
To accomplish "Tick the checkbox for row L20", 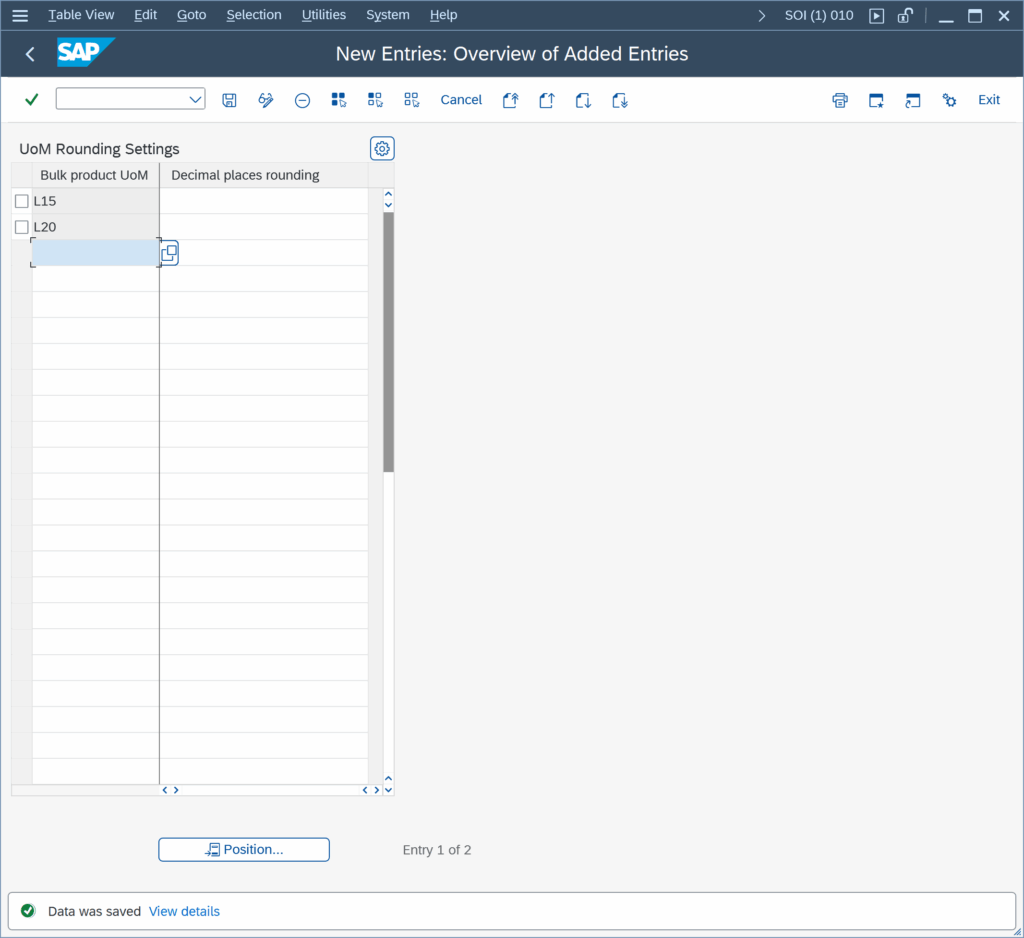I will coord(22,227).
